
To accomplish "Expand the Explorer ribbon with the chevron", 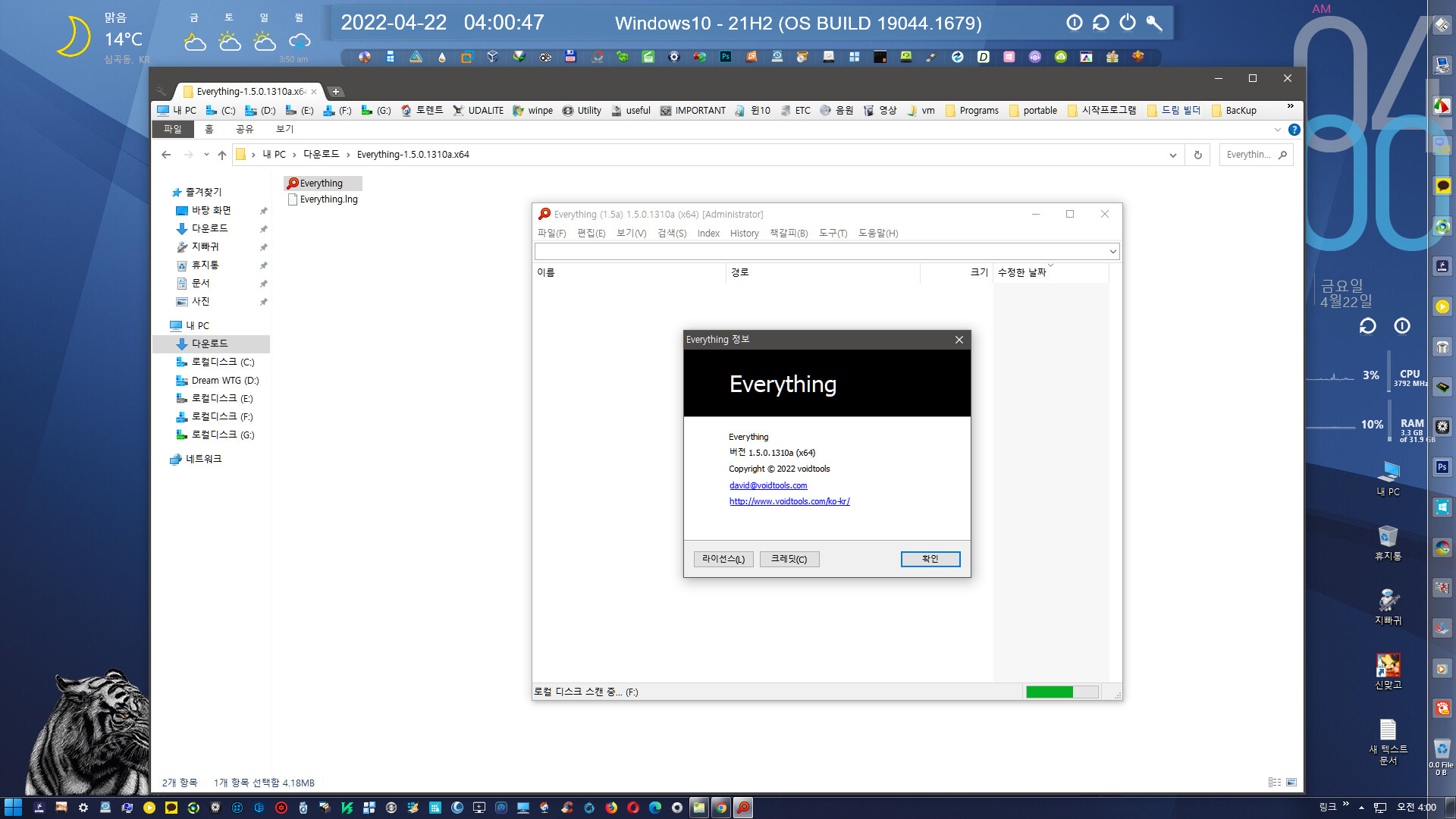I will pos(1278,130).
